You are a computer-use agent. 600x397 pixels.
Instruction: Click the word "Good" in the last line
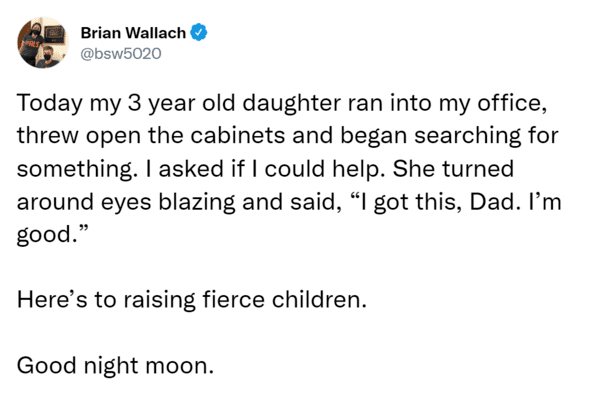47,365
